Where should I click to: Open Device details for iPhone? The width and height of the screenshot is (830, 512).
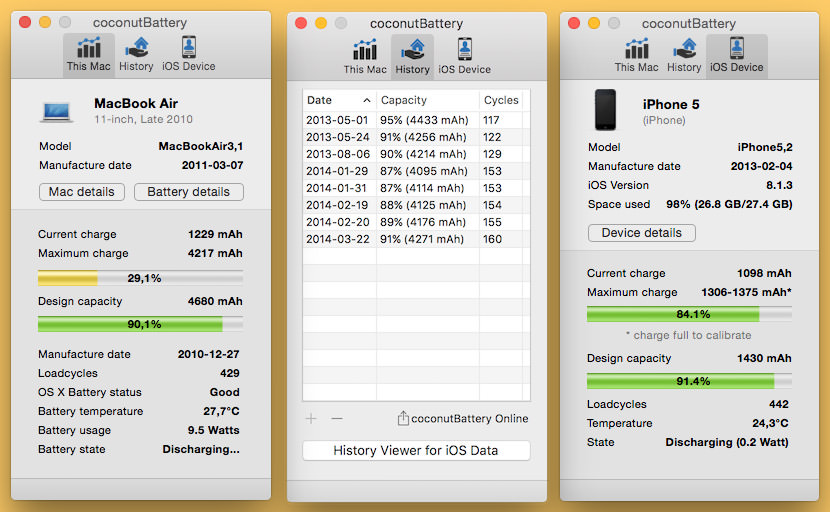[x=642, y=233]
